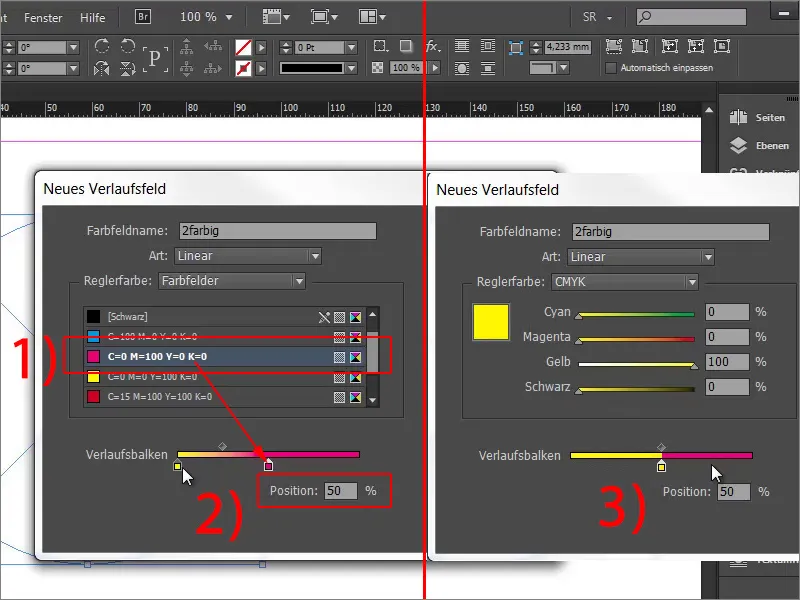Open the screen mode icon menu

[x=324, y=17]
